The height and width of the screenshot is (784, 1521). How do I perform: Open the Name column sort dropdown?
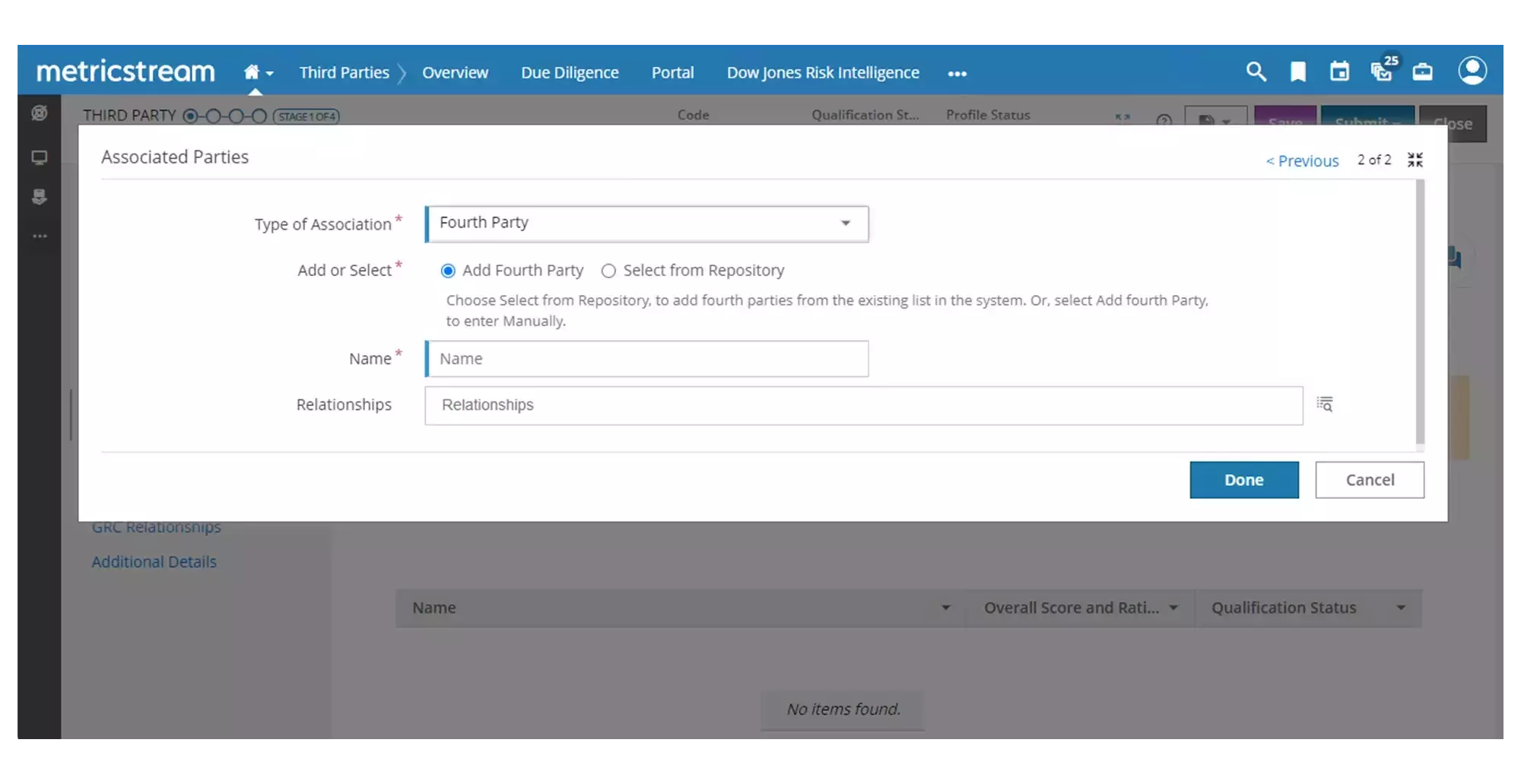[x=945, y=608]
